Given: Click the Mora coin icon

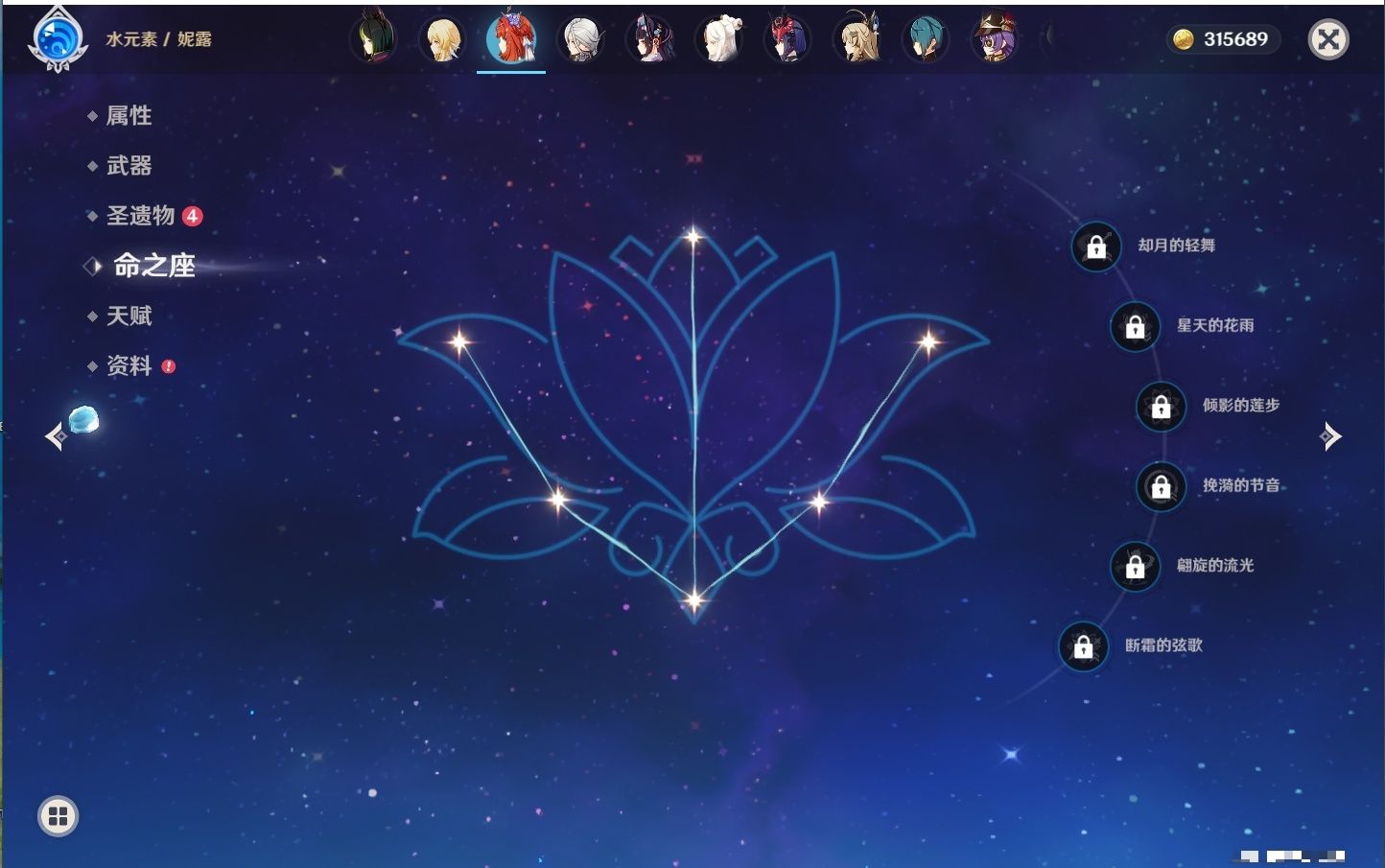Looking at the screenshot, I should tap(1184, 39).
